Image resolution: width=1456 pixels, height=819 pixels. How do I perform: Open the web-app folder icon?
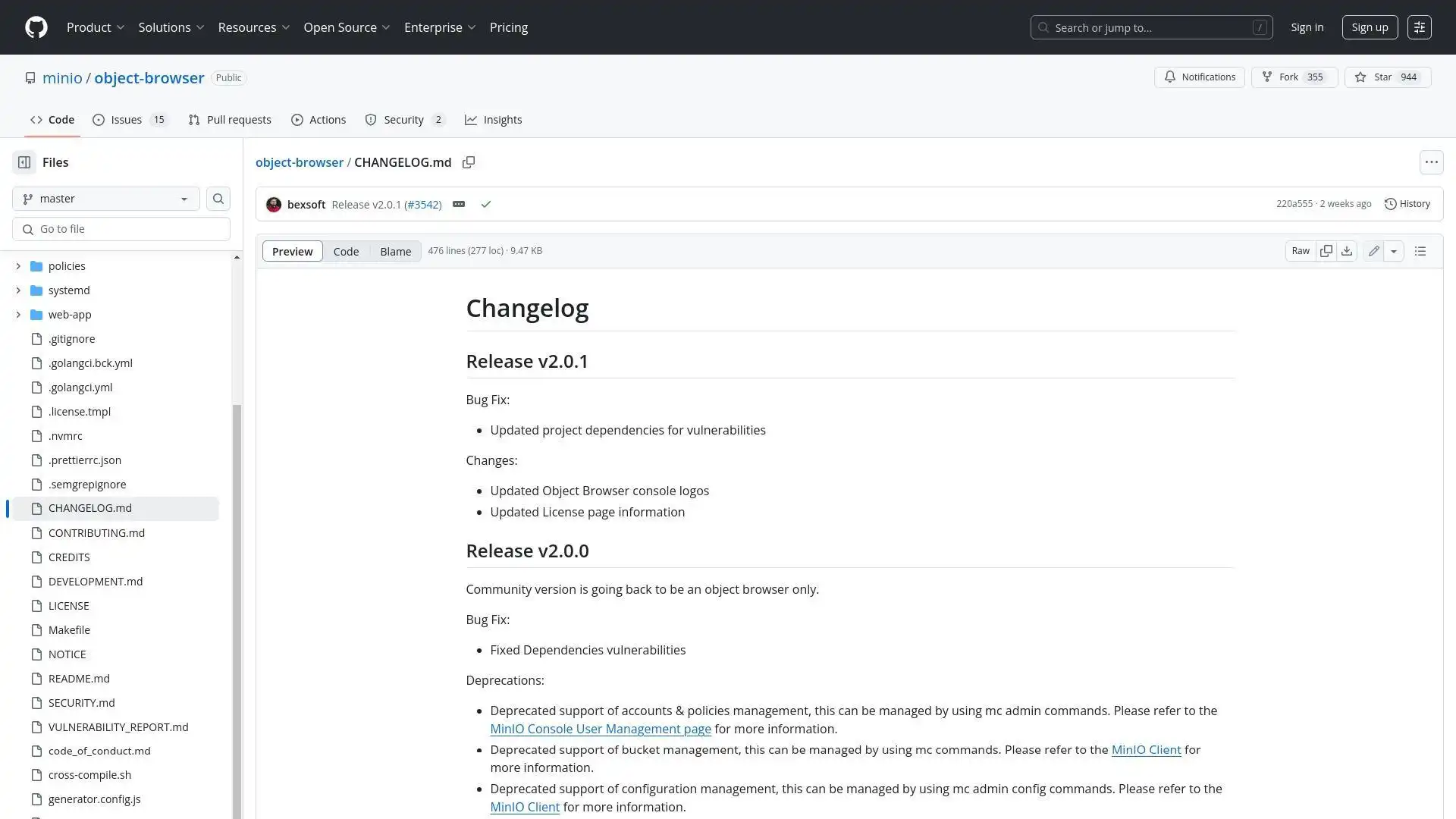click(x=36, y=315)
